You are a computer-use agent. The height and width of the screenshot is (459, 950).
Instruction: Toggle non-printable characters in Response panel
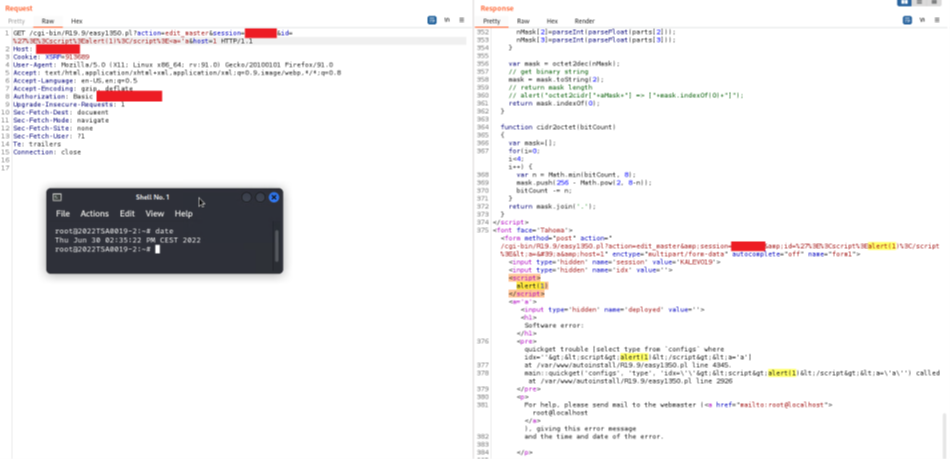tap(922, 20)
